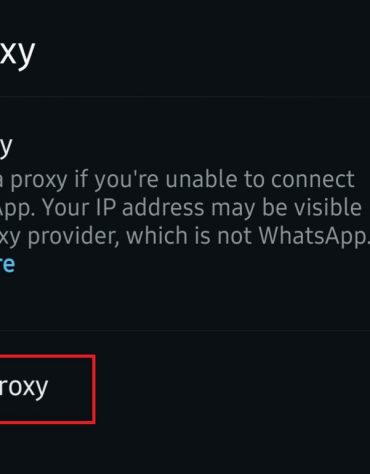
Task: Click the word "provider" in the description
Action: tap(73, 236)
